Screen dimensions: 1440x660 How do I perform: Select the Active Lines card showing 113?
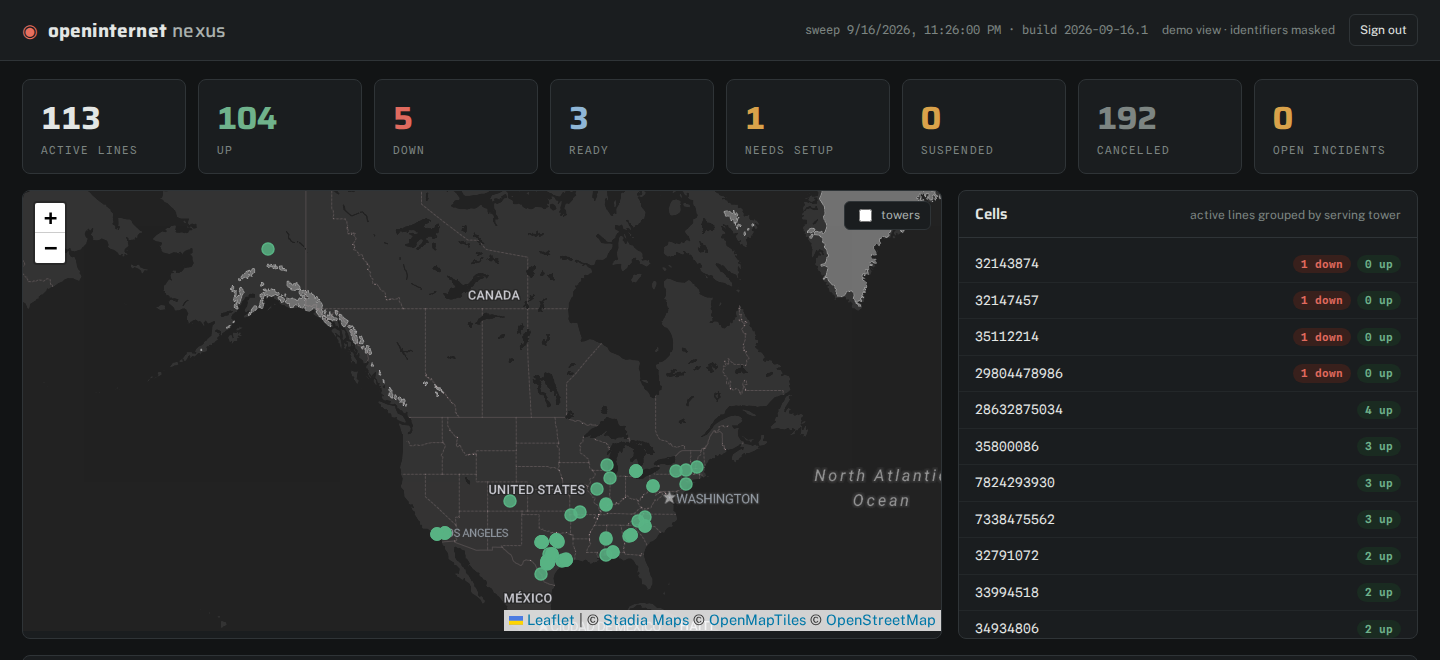[x=104, y=126]
